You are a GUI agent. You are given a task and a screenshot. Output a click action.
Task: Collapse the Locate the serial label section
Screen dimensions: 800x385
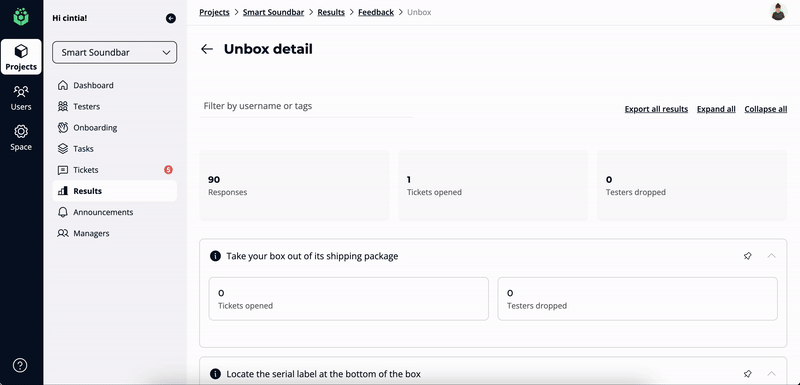[771, 374]
